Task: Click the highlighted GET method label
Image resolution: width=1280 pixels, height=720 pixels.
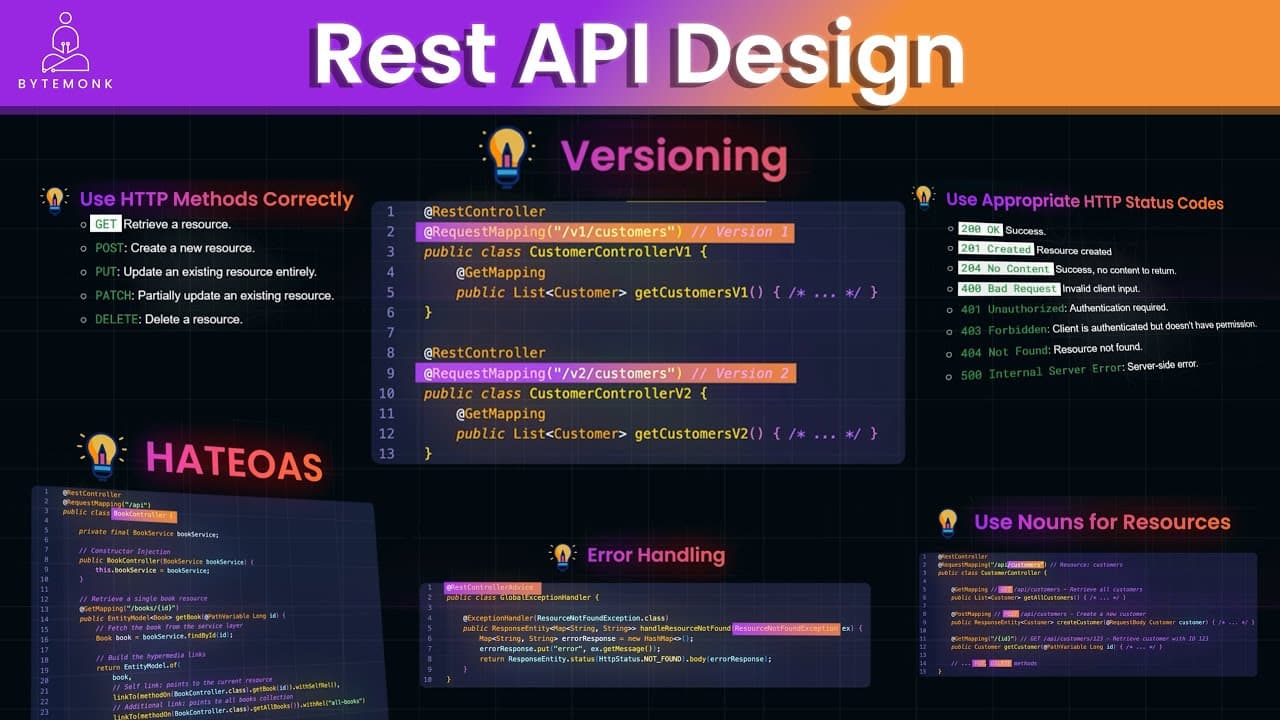Action: [x=106, y=224]
